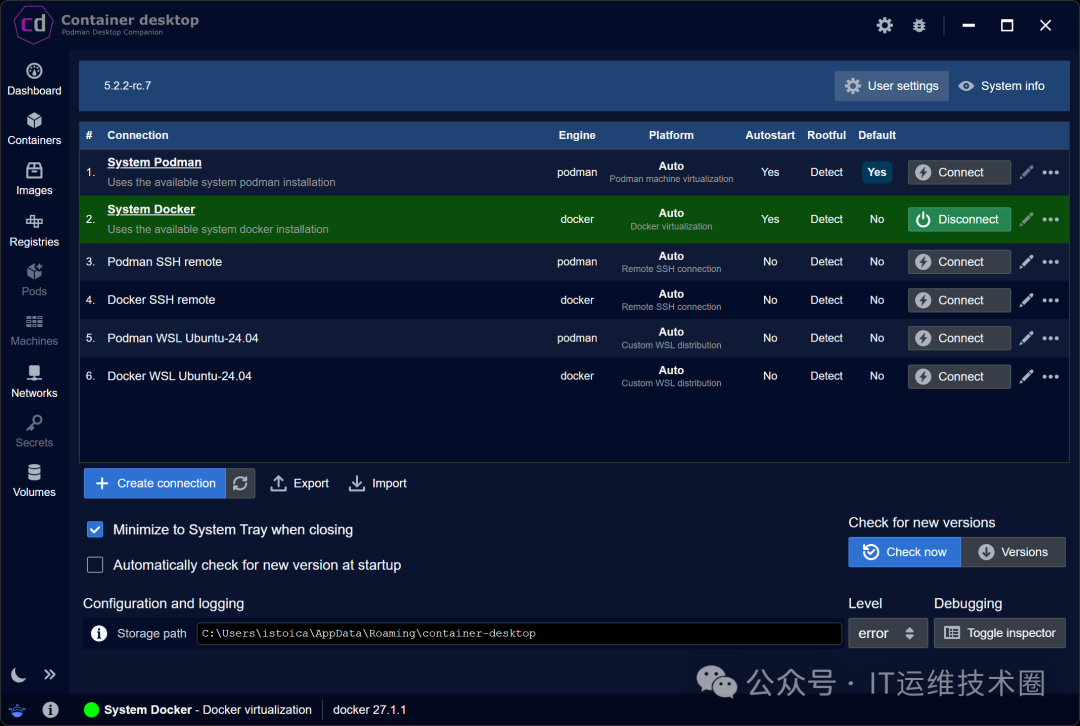This screenshot has height=726, width=1080.
Task: Open the Dashboard sidebar section
Action: pos(34,79)
